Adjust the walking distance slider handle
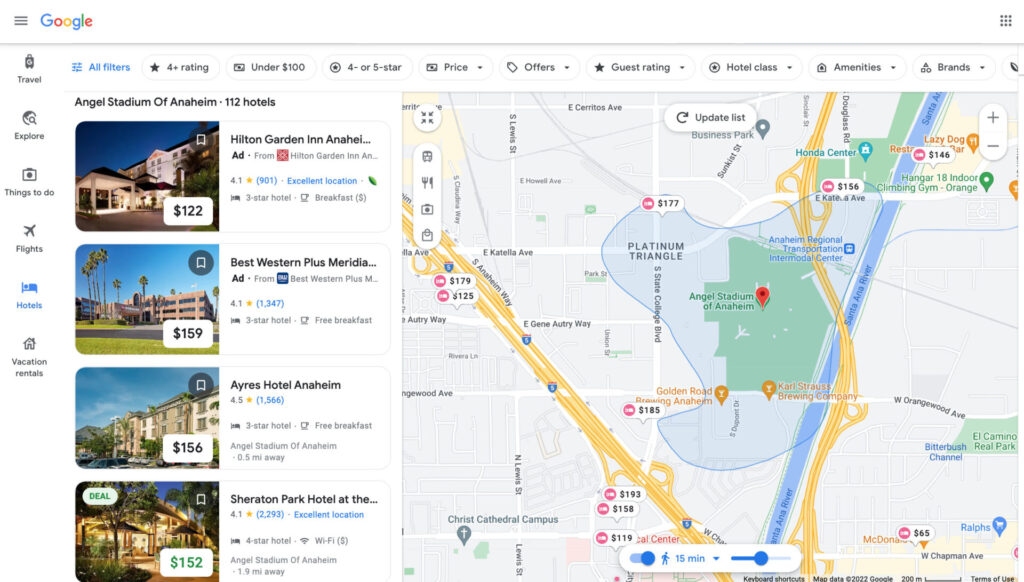Screen dimensions: 1024x582 (761, 558)
